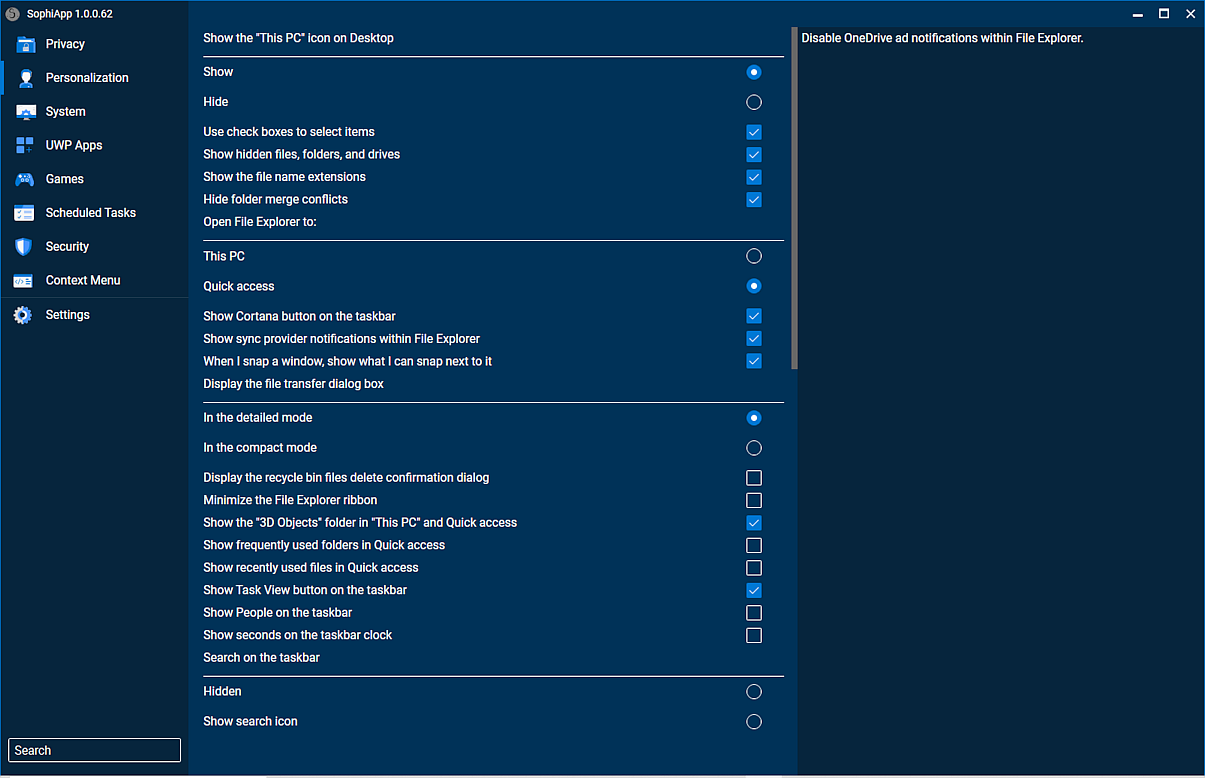Image resolution: width=1205 pixels, height=778 pixels.
Task: Enable recycle bin delete confirmation dialog
Action: tap(754, 478)
